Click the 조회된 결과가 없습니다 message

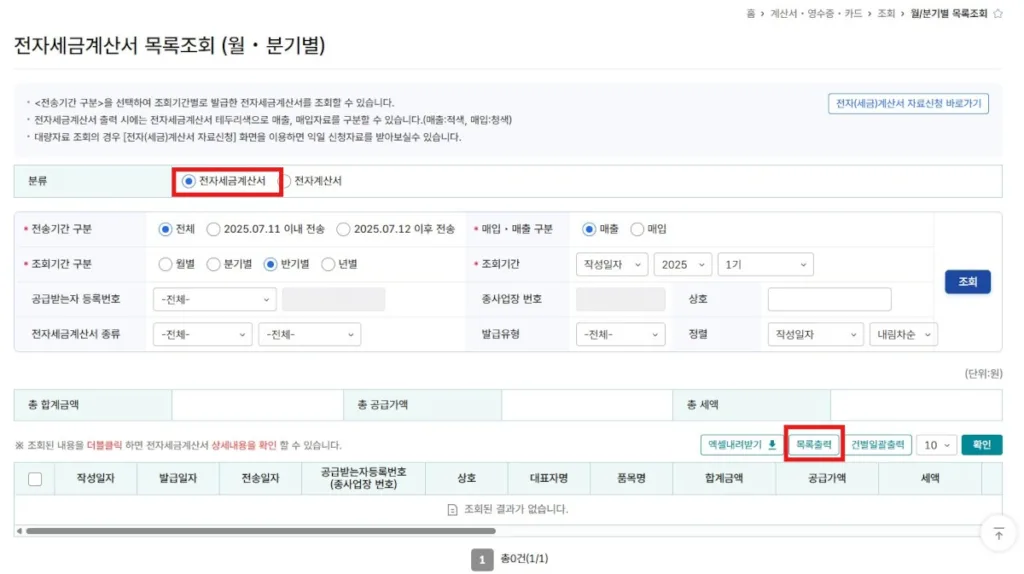pyautogui.click(x=515, y=509)
